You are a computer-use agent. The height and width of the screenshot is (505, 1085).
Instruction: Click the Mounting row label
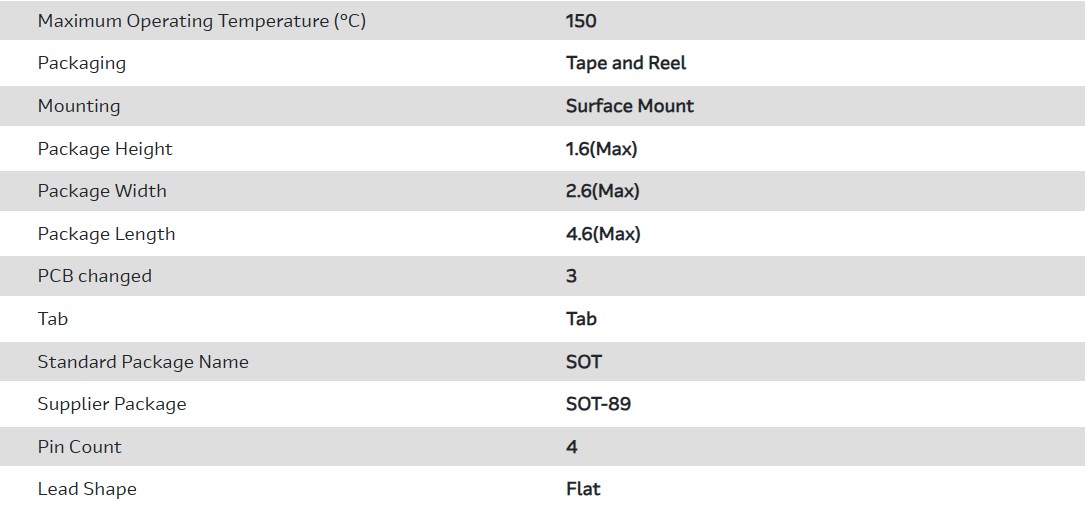click(79, 106)
